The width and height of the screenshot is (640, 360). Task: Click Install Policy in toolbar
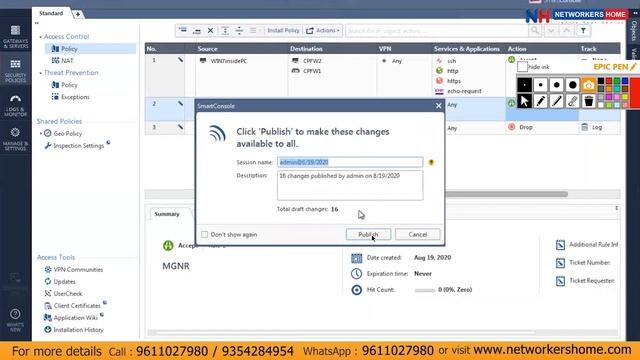(x=283, y=31)
